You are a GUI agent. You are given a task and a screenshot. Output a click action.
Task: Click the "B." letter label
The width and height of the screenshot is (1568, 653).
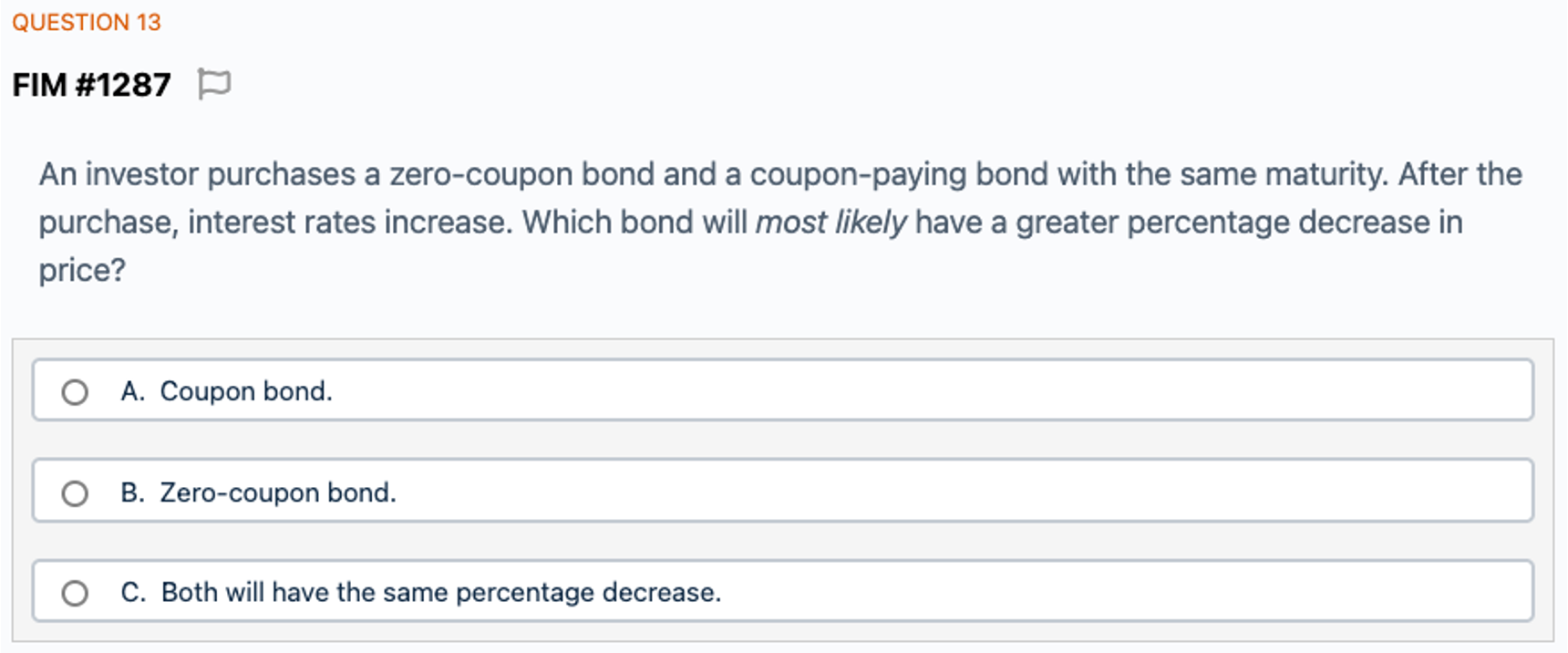click(x=133, y=492)
